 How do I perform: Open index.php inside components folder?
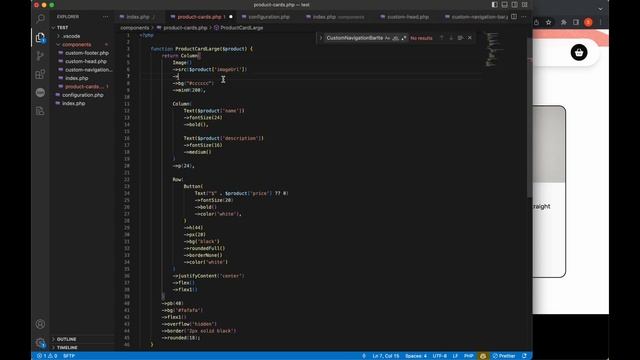[x=76, y=78]
